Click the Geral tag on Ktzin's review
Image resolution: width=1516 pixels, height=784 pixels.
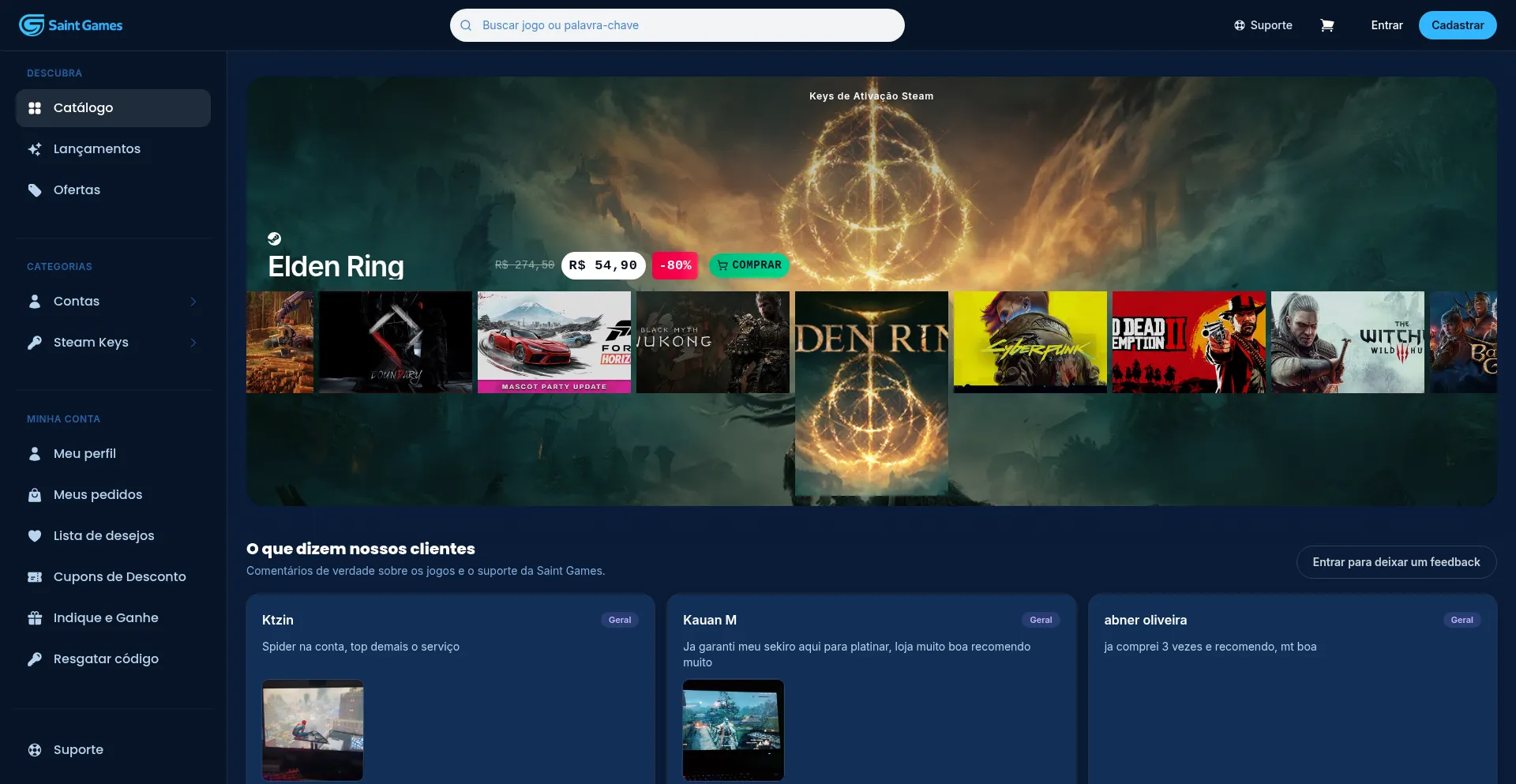pos(620,620)
